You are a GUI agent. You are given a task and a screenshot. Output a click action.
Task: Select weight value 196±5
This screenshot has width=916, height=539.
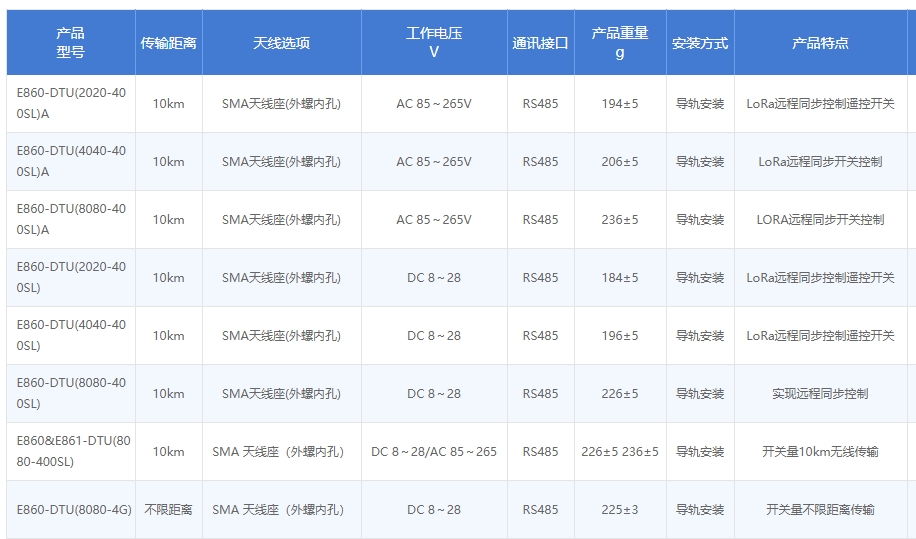(620, 335)
